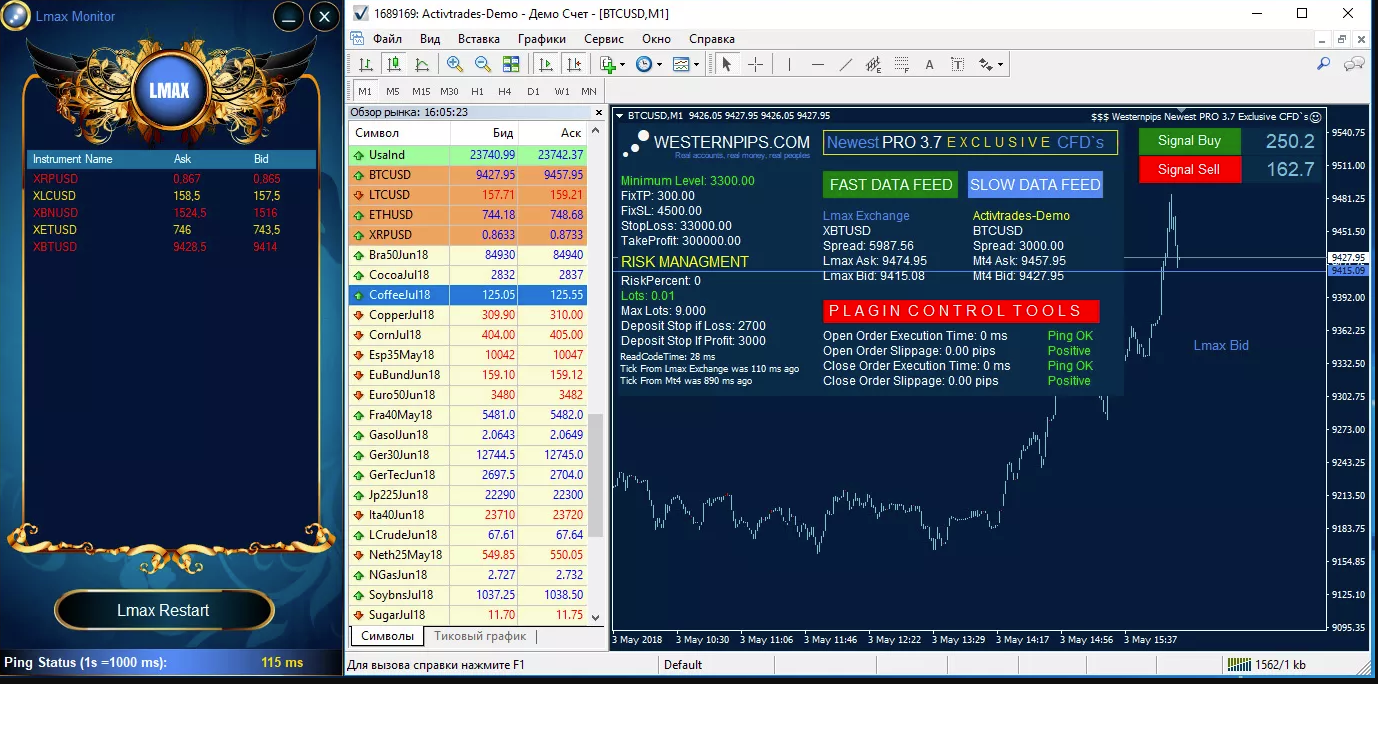Switch to M15 timeframe
Screen dimensions: 1378x745
point(421,91)
